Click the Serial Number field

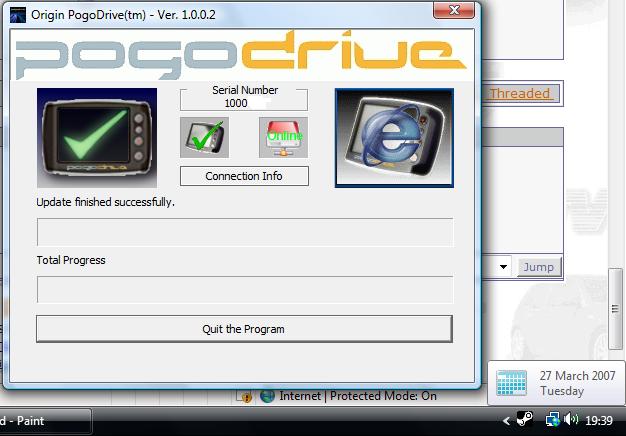coord(244,100)
